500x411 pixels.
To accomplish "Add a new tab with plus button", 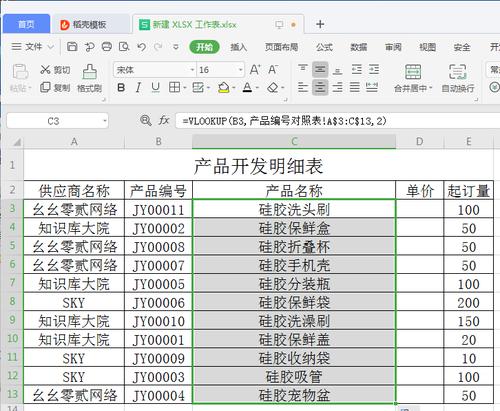I will tap(320, 24).
